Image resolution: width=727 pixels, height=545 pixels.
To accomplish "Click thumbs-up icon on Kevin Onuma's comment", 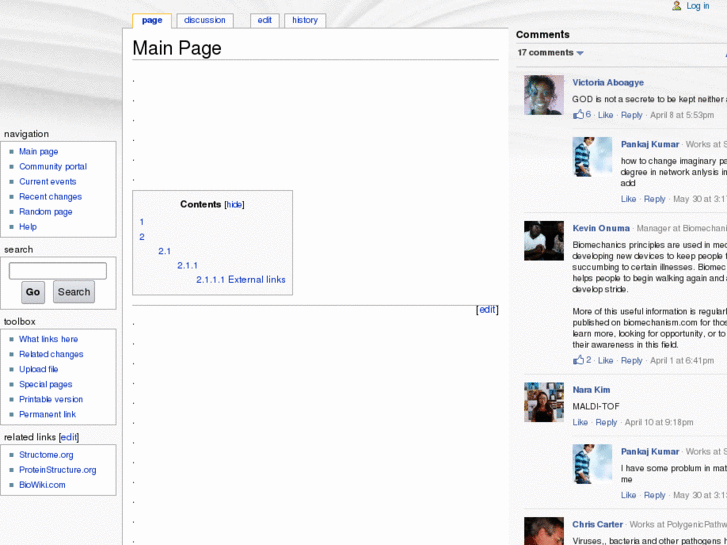I will pyautogui.click(x=578, y=359).
